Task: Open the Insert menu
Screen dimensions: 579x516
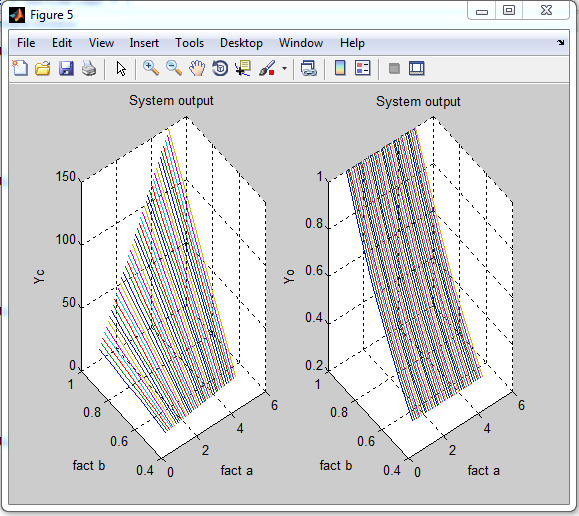Action: click(x=144, y=43)
